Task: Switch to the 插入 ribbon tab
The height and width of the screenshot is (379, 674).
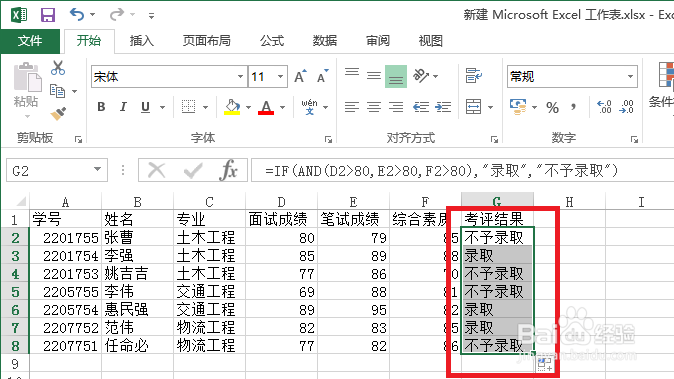Action: [x=141, y=41]
